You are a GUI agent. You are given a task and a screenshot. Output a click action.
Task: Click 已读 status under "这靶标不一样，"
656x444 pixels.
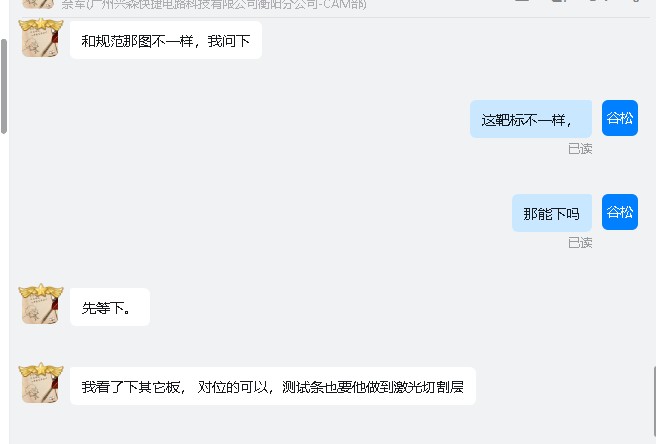point(580,149)
